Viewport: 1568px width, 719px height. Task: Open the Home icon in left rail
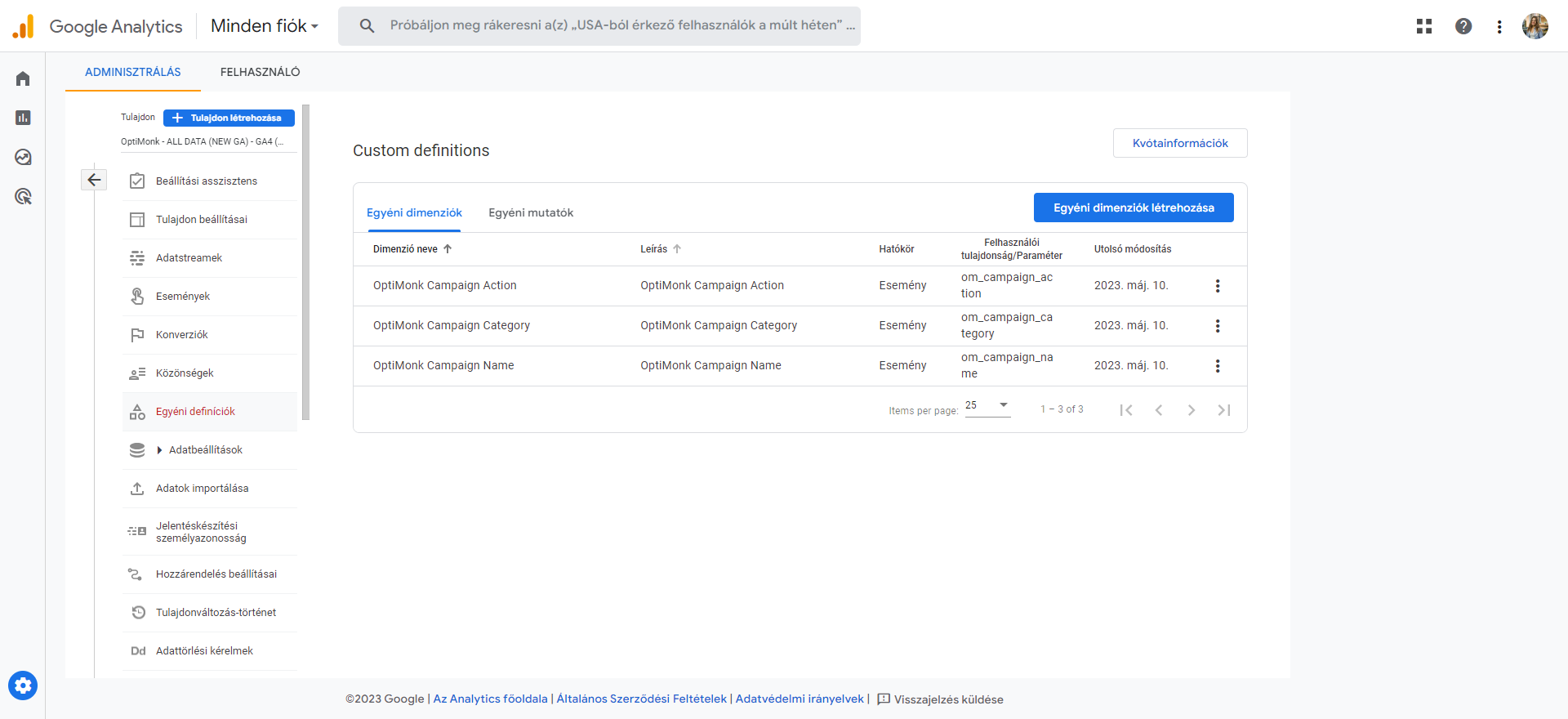click(23, 78)
